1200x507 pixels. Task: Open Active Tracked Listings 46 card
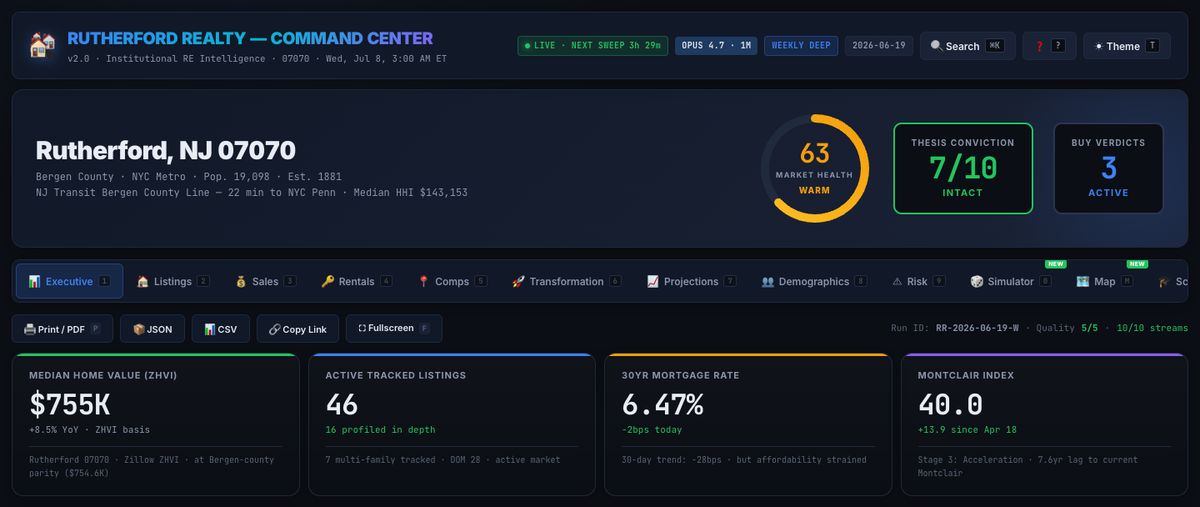[x=451, y=424]
